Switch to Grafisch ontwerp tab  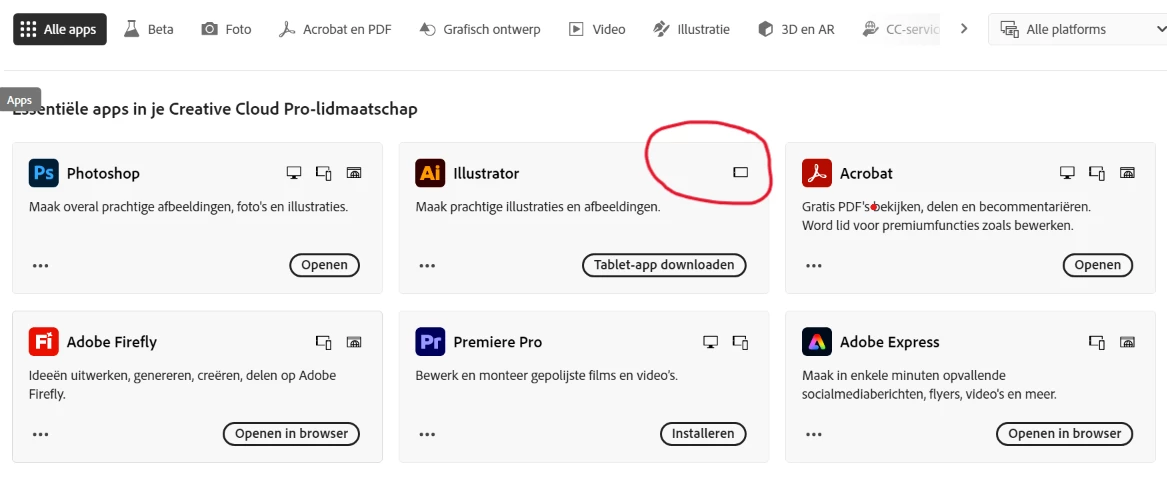480,30
